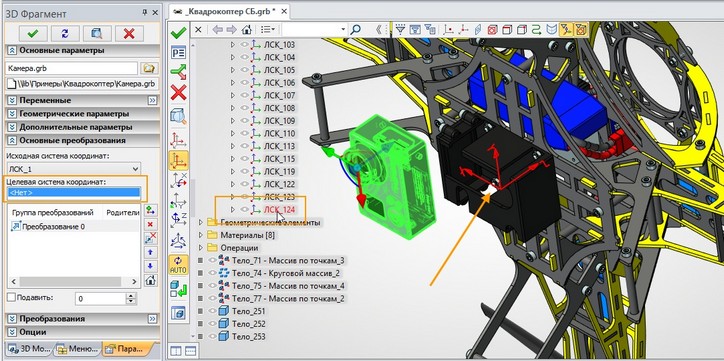Click the preview magnifier button in 3D Фрагмент

point(97,33)
